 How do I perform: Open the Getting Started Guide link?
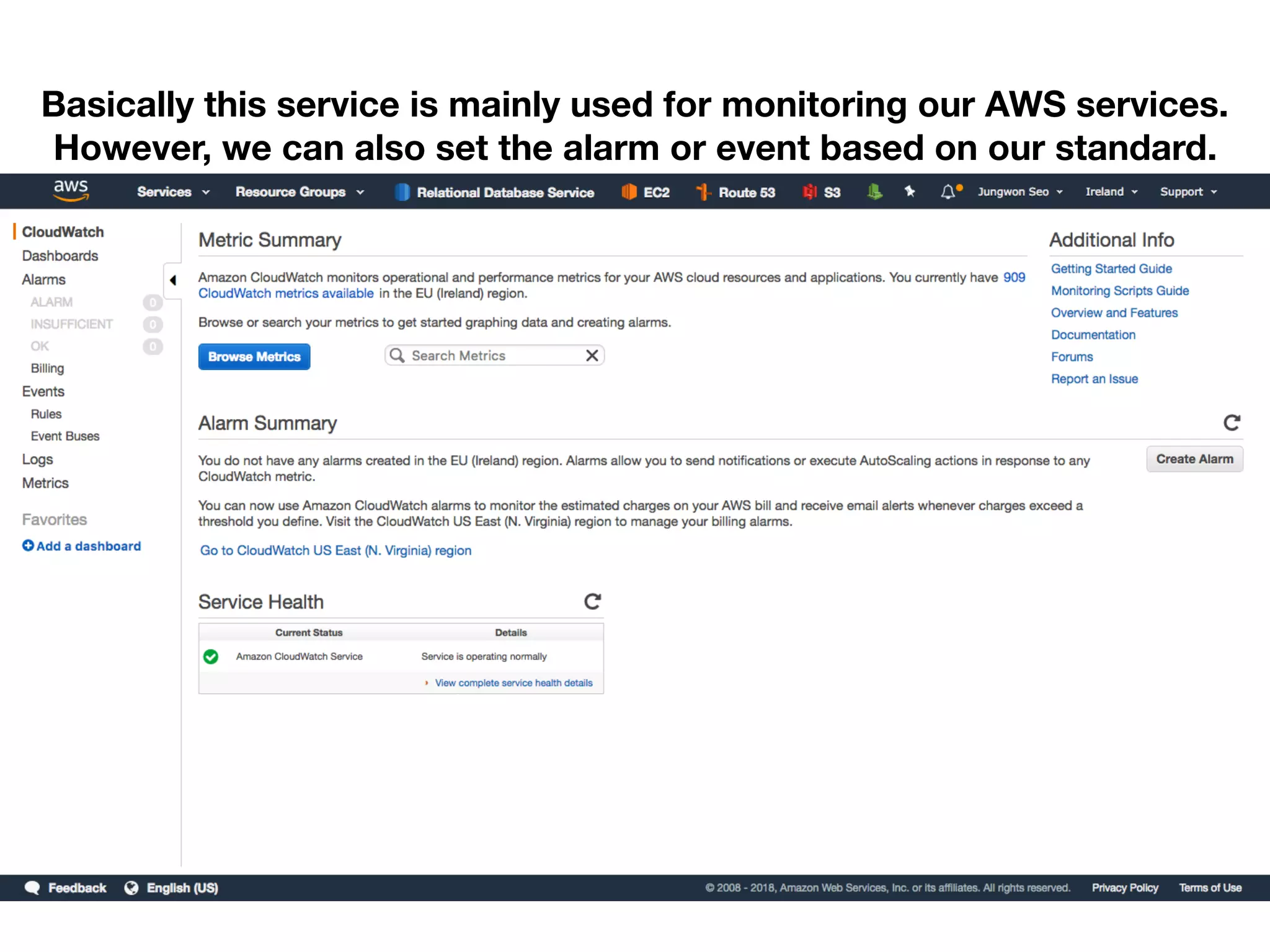pos(1111,268)
